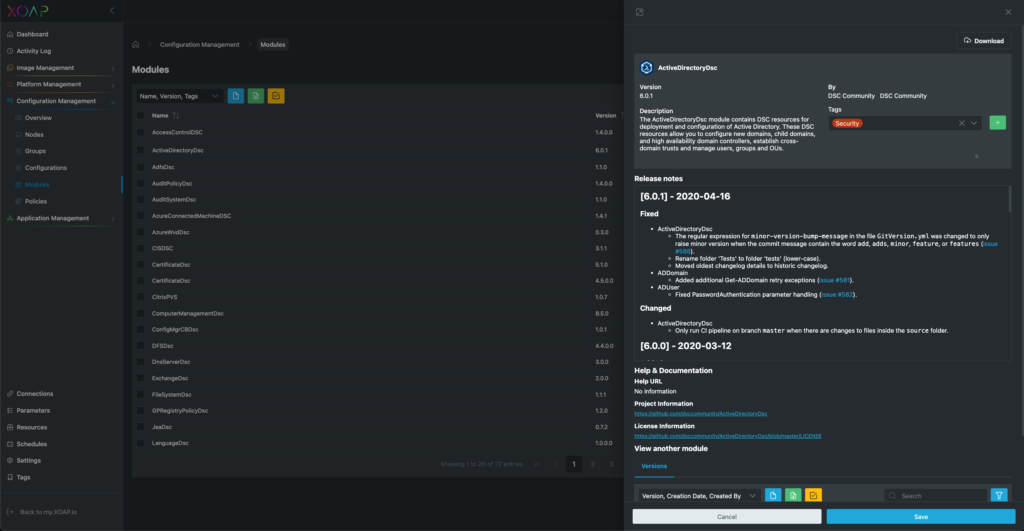Click the Settings gear icon in the sidebar
The height and width of the screenshot is (531, 1024).
[x=10, y=460]
